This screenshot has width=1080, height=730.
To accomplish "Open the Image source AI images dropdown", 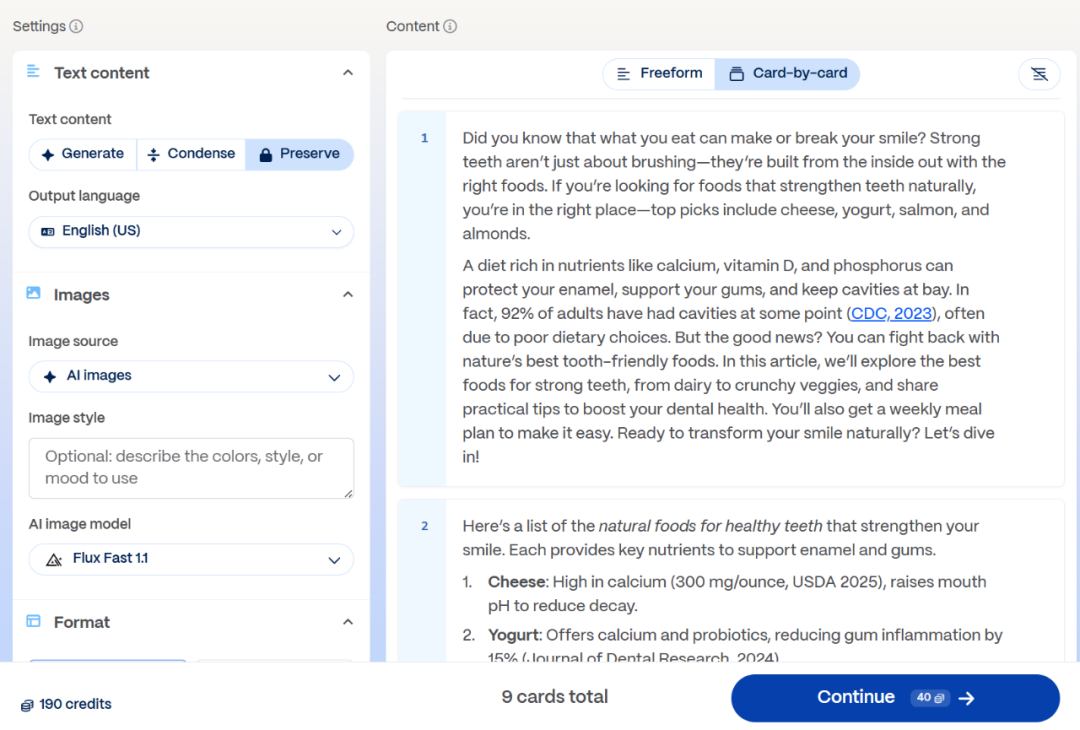I will tap(191, 376).
